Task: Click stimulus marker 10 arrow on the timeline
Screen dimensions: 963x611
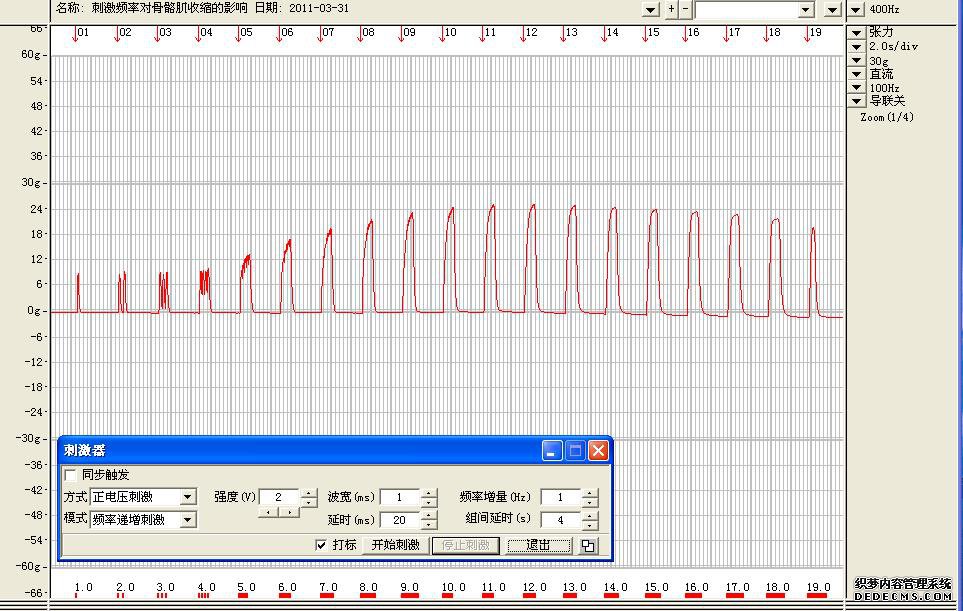Action: pos(443,35)
